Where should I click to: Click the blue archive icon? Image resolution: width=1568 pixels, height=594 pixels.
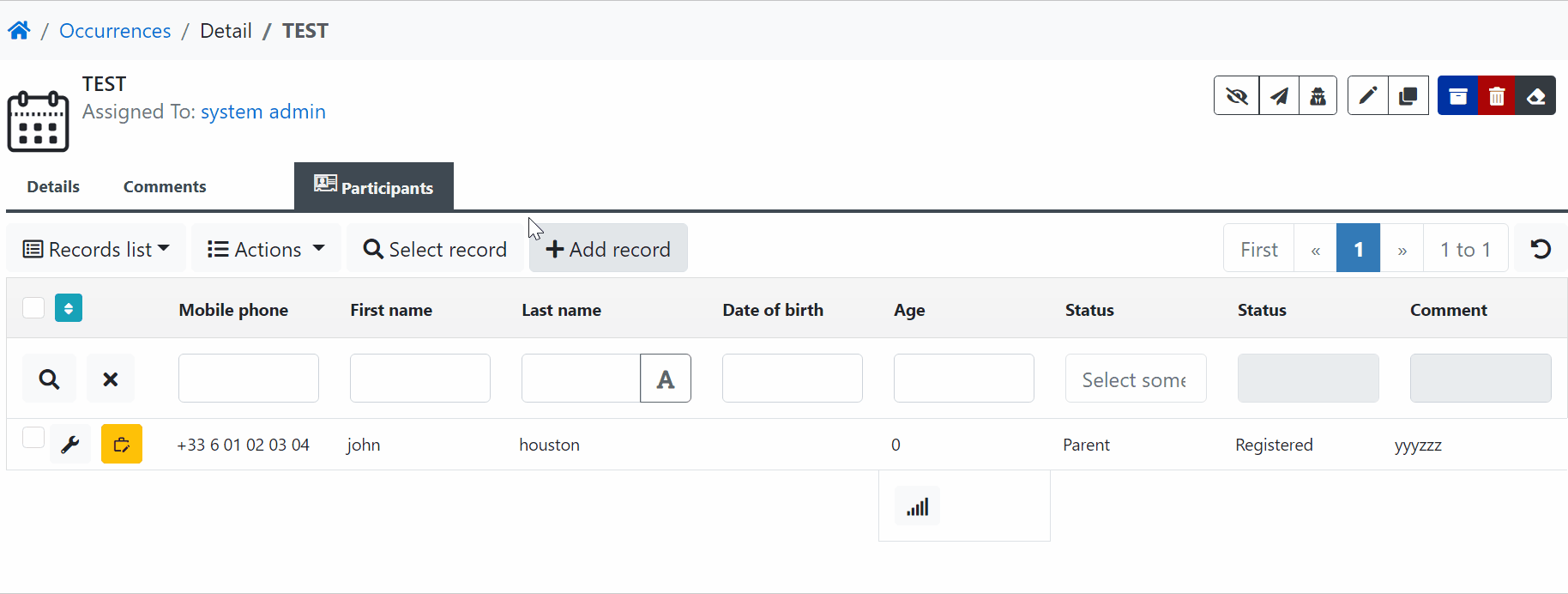1457,96
